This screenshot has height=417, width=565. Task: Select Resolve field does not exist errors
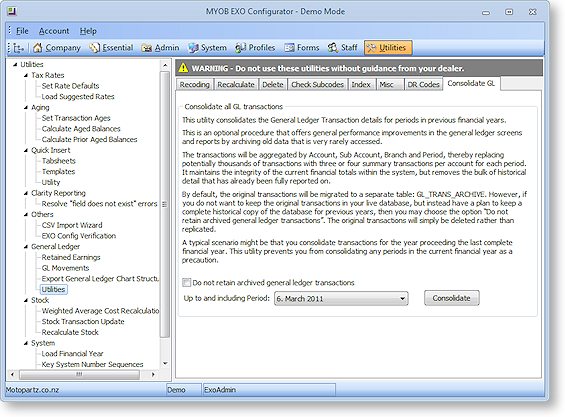pos(99,204)
